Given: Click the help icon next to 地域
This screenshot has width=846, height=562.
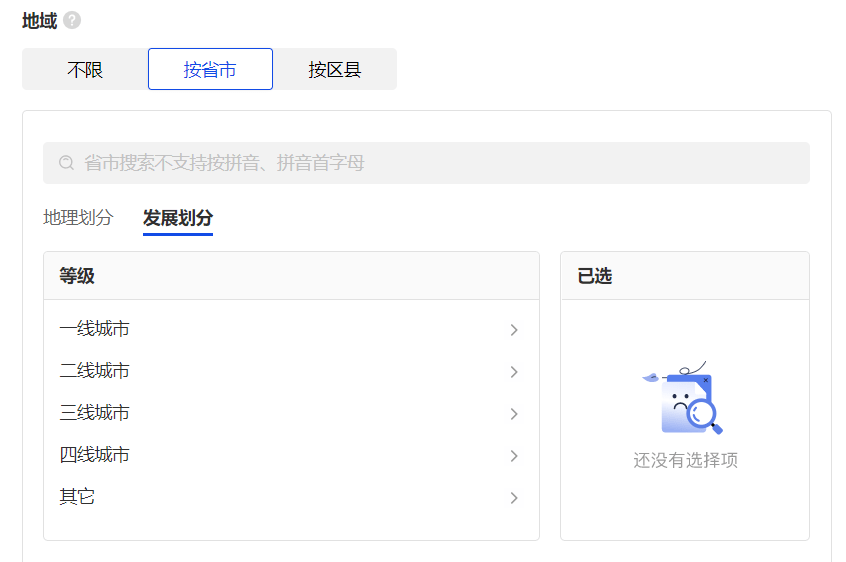Looking at the screenshot, I should point(72,20).
